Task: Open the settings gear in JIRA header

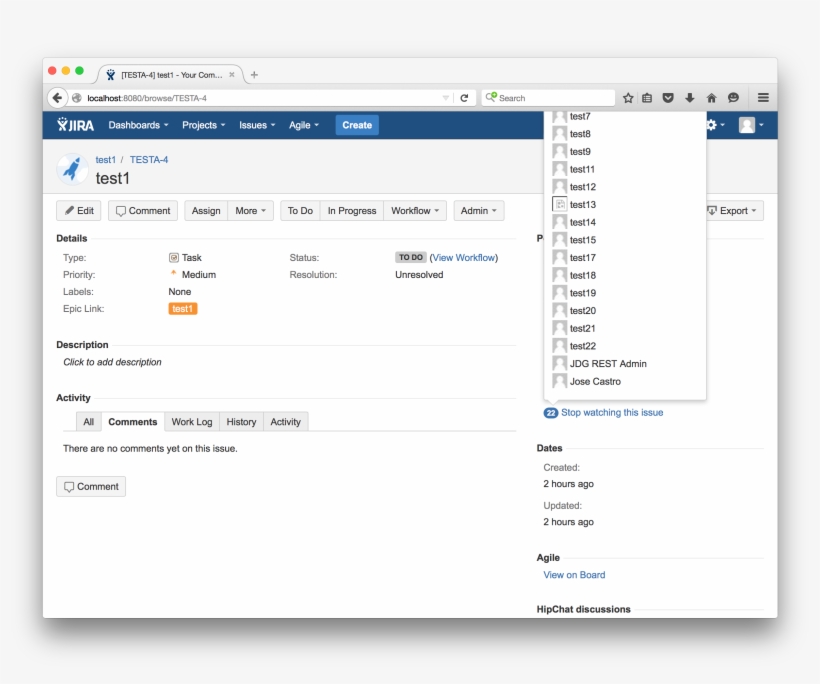Action: pos(713,125)
